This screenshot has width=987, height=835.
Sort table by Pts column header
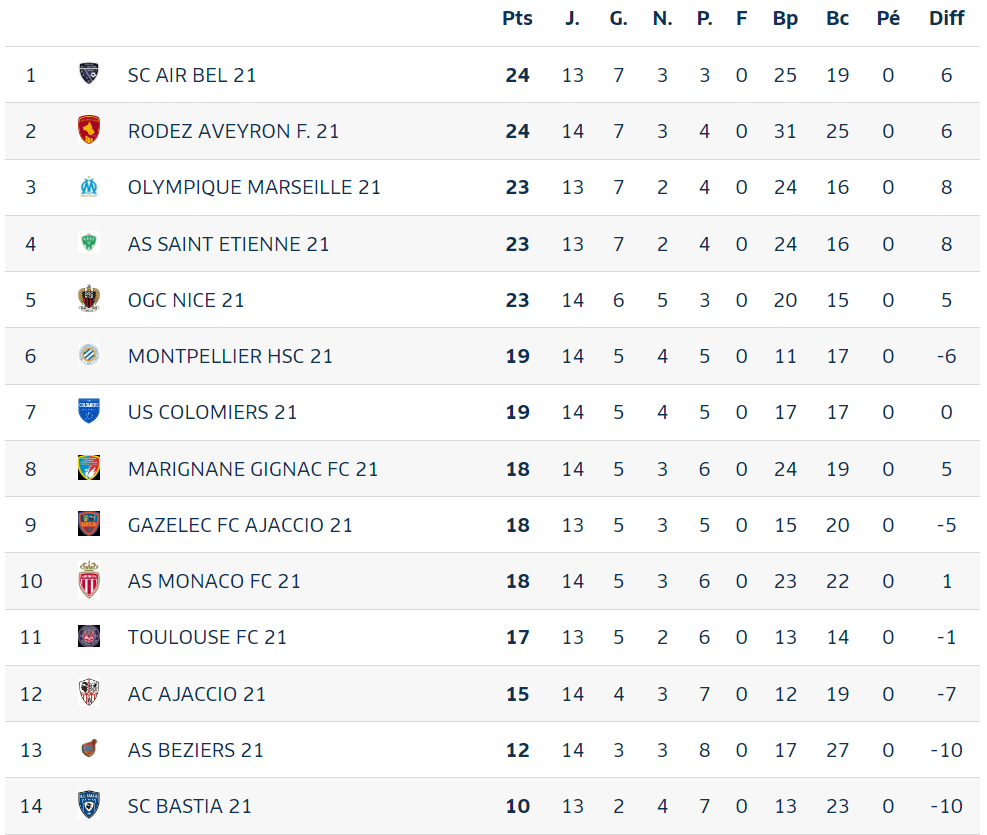[517, 18]
